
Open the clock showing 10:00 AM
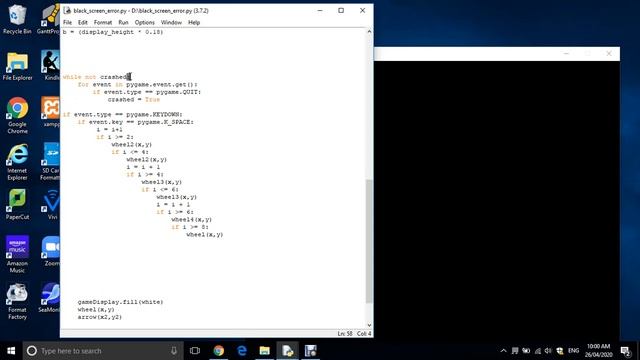tap(598, 351)
